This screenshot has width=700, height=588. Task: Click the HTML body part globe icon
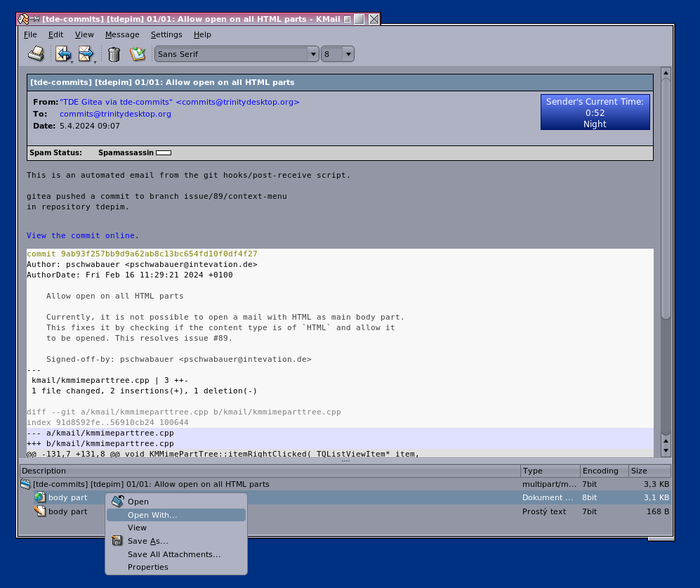[40, 497]
